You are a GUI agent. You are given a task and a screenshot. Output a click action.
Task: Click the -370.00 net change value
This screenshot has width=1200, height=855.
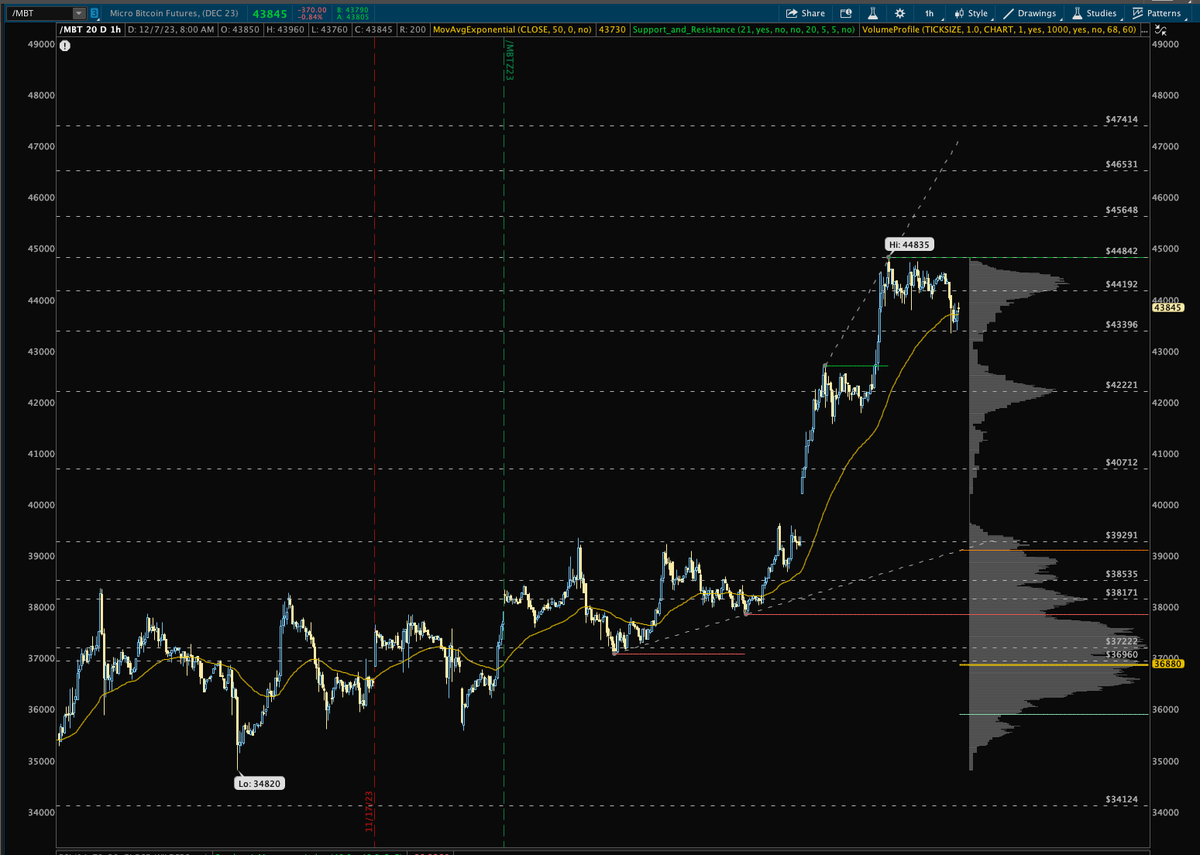tap(313, 9)
